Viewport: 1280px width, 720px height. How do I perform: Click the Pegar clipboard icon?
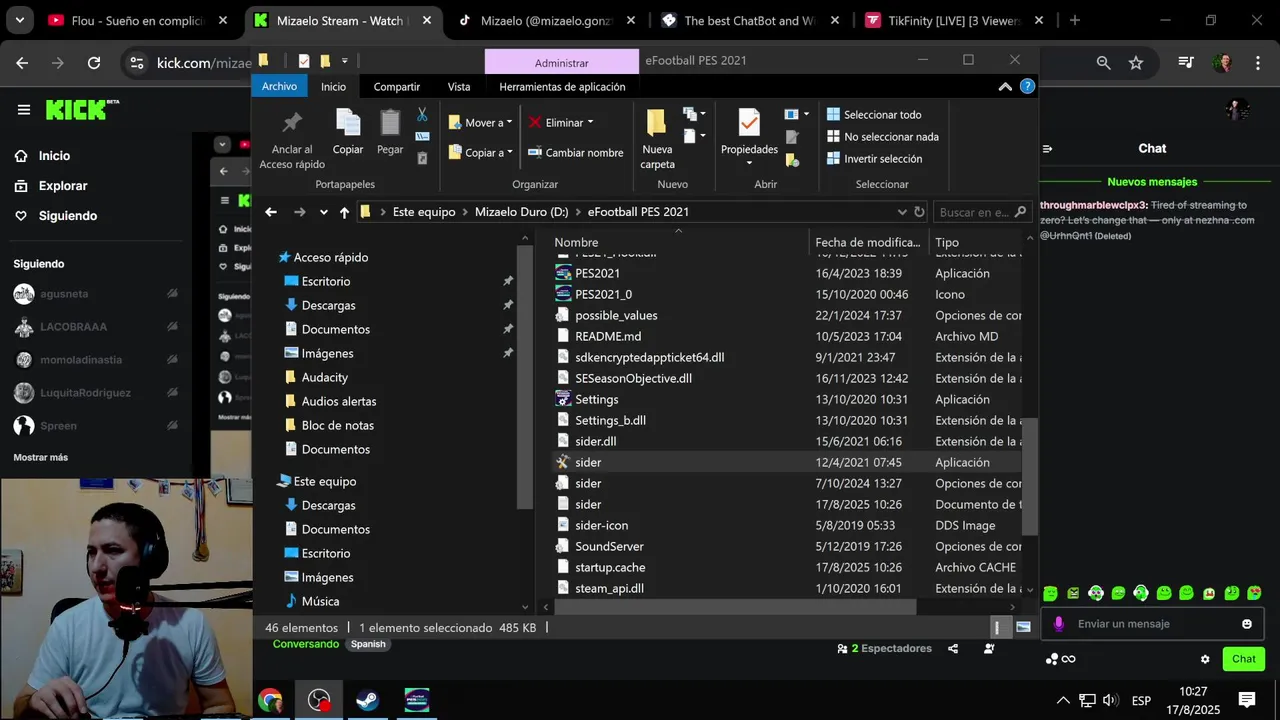point(390,123)
